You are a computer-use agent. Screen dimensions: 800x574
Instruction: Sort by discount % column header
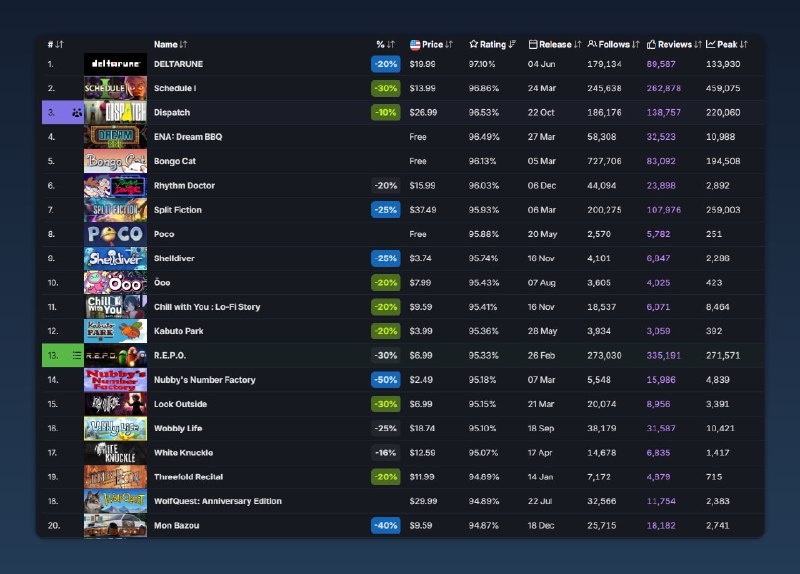385,44
